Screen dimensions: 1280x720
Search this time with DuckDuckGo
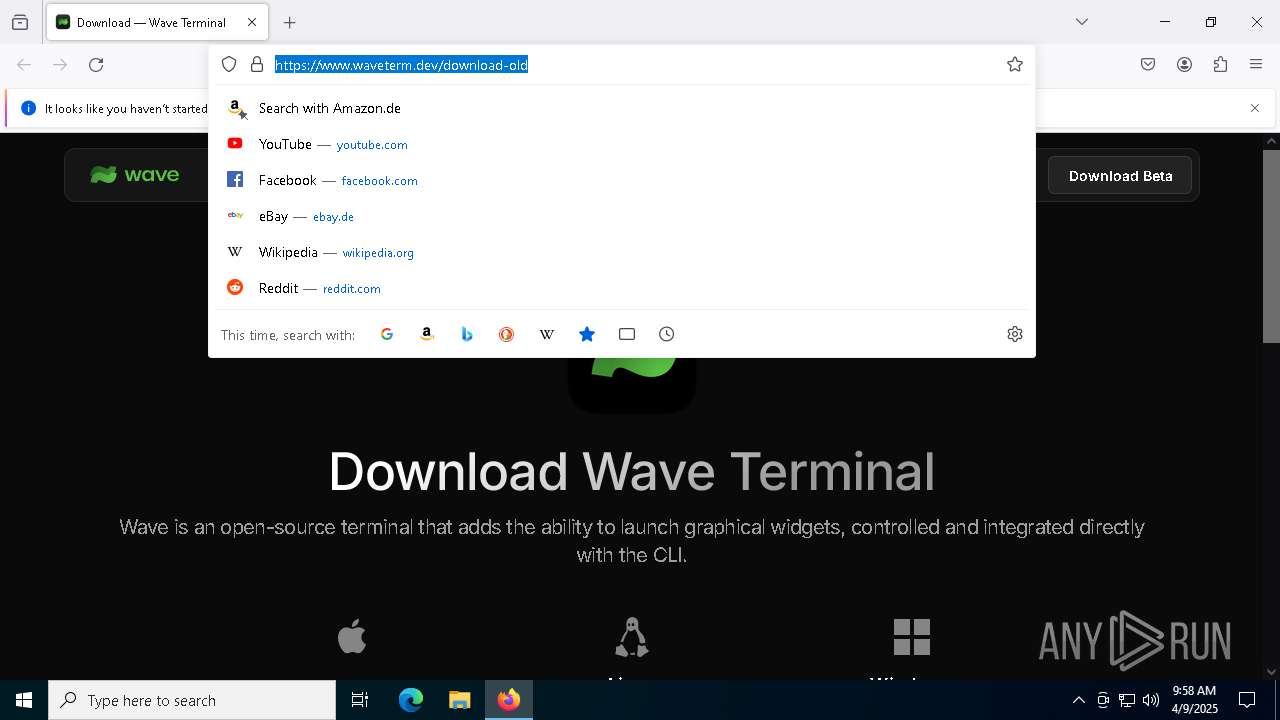[x=507, y=334]
